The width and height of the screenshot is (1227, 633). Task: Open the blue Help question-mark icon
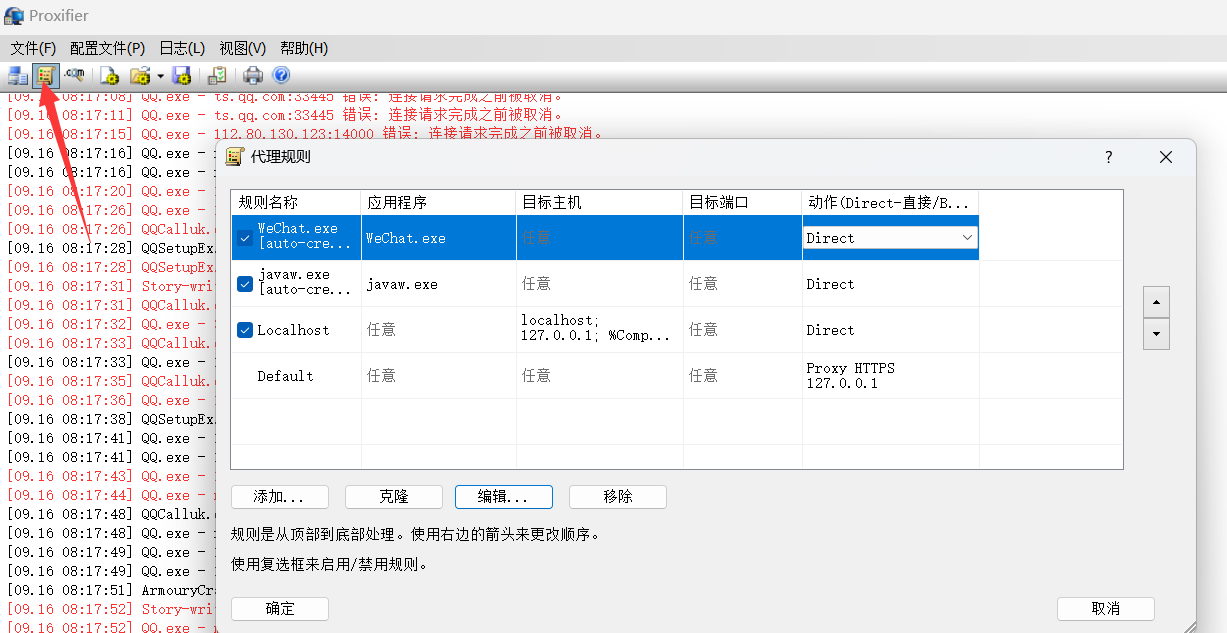281,75
